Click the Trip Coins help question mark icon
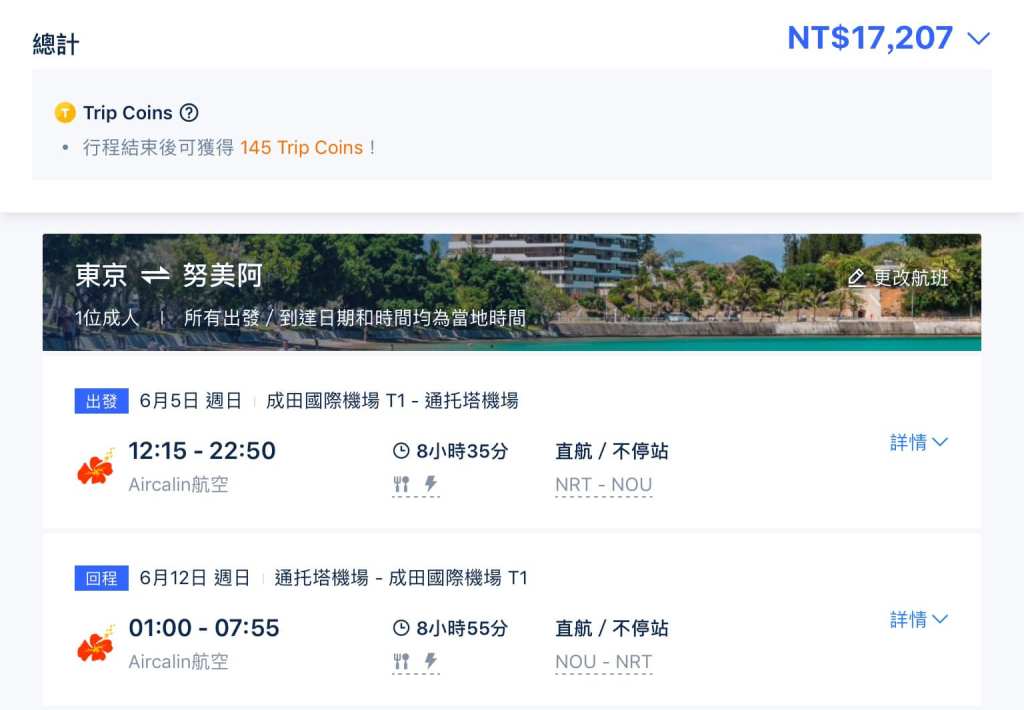The height and width of the screenshot is (710, 1024). tap(188, 113)
